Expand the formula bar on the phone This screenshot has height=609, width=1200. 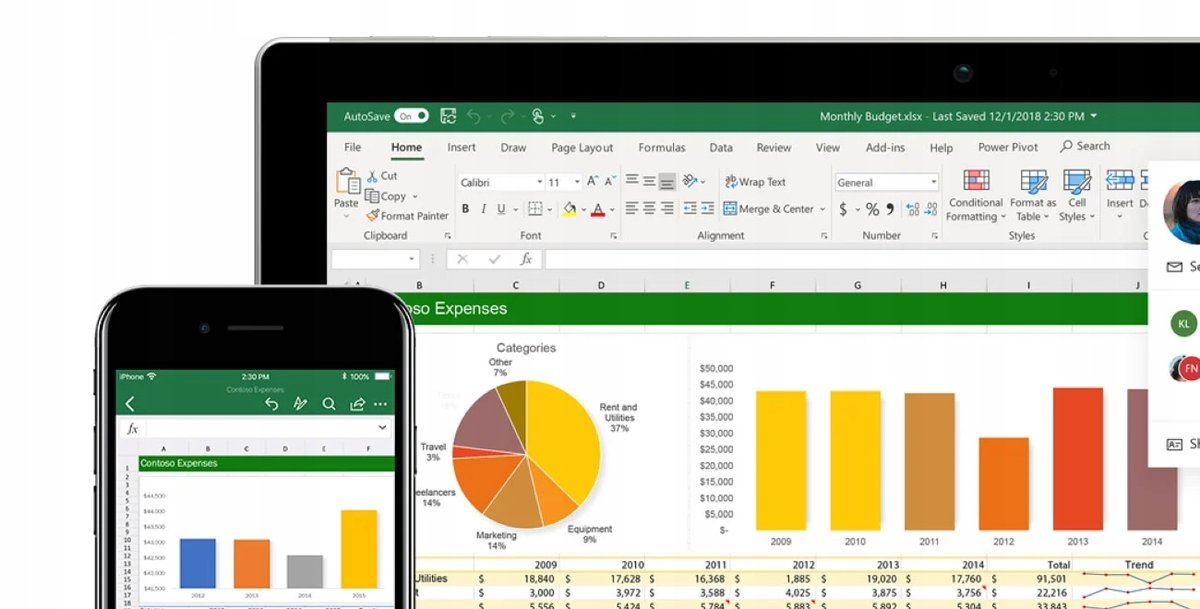382,428
